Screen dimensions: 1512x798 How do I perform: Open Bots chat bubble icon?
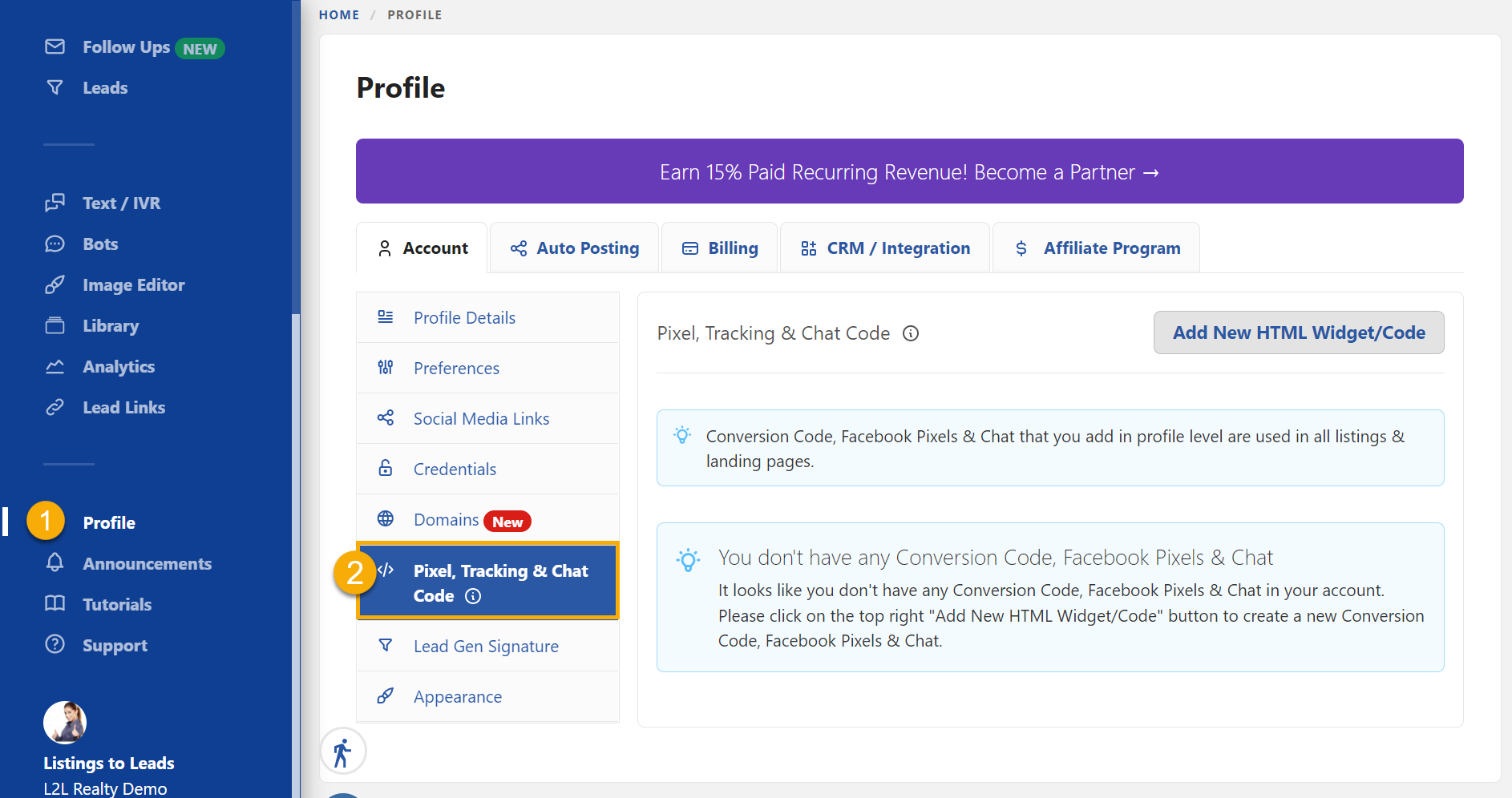coord(55,244)
